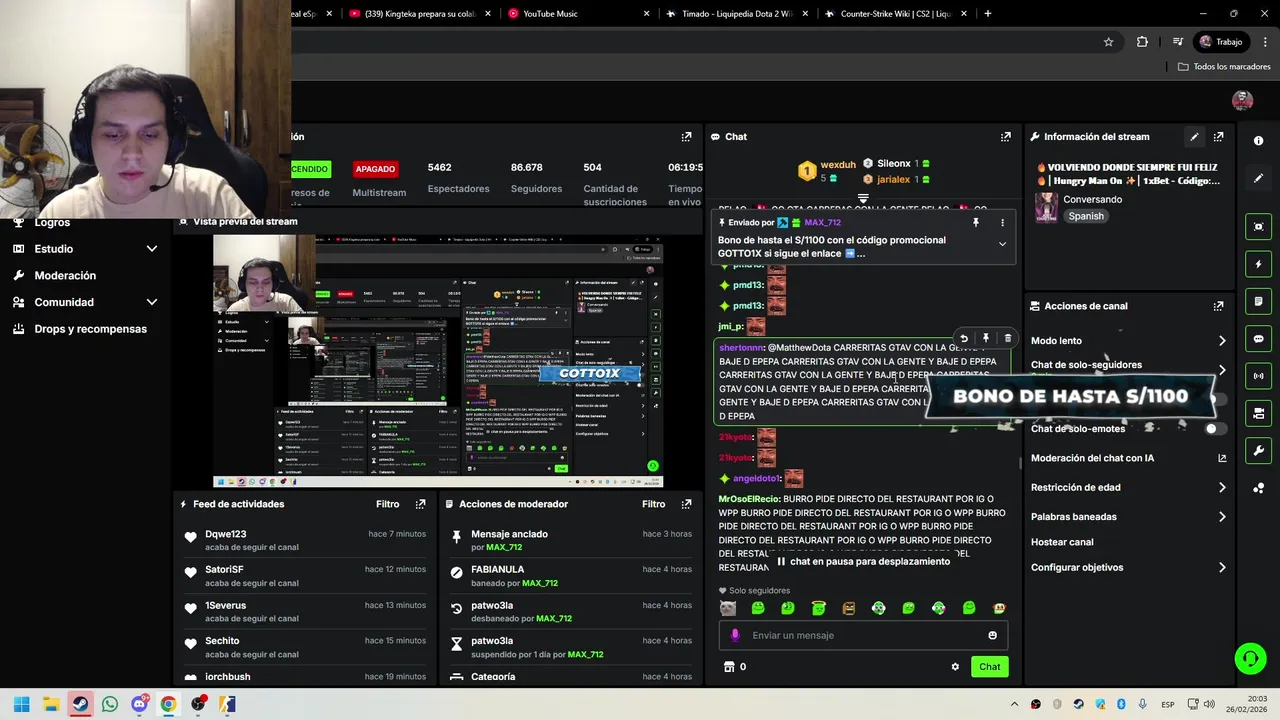
Task: Click the broadcast signal icon in right sidebar
Action: coord(1258,376)
